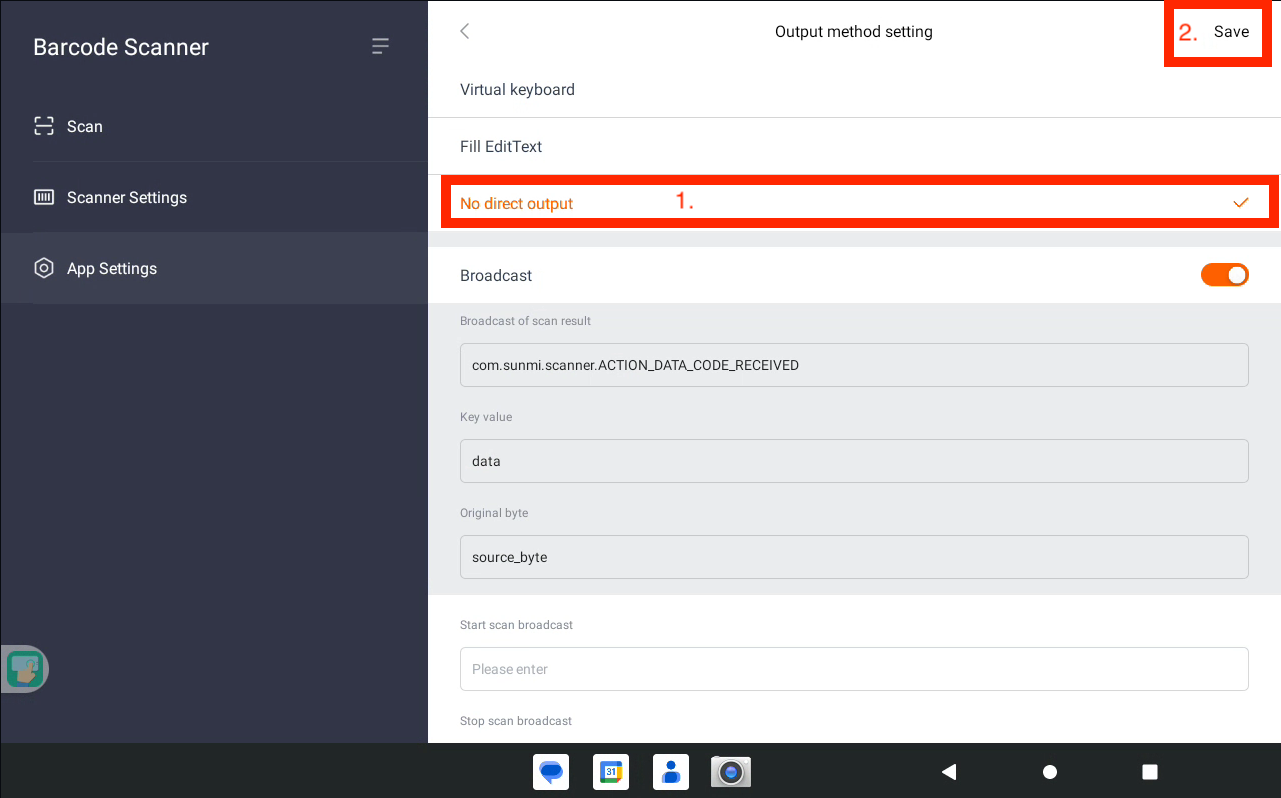Tap the floating touch assistant icon

25,669
